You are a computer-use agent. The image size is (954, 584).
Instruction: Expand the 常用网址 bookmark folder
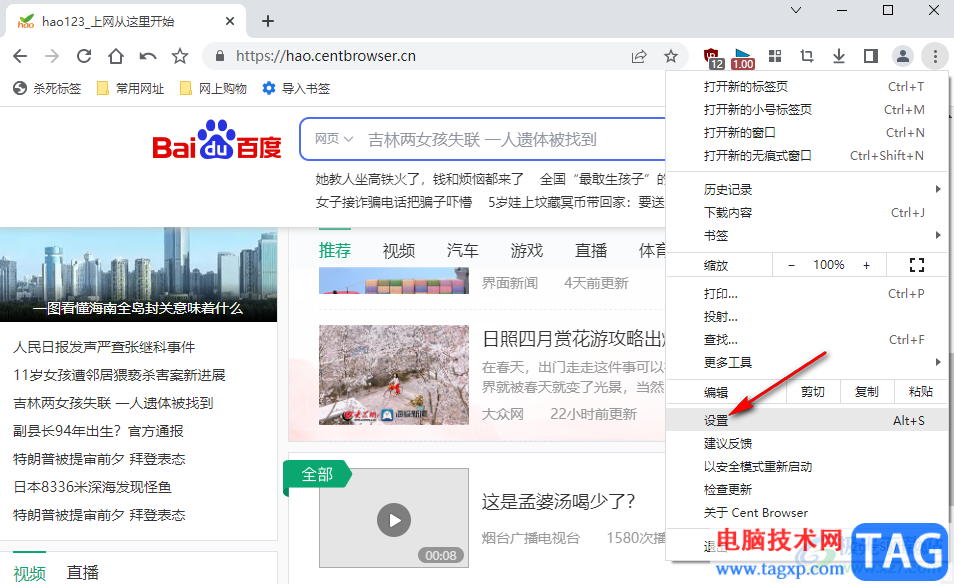click(131, 88)
